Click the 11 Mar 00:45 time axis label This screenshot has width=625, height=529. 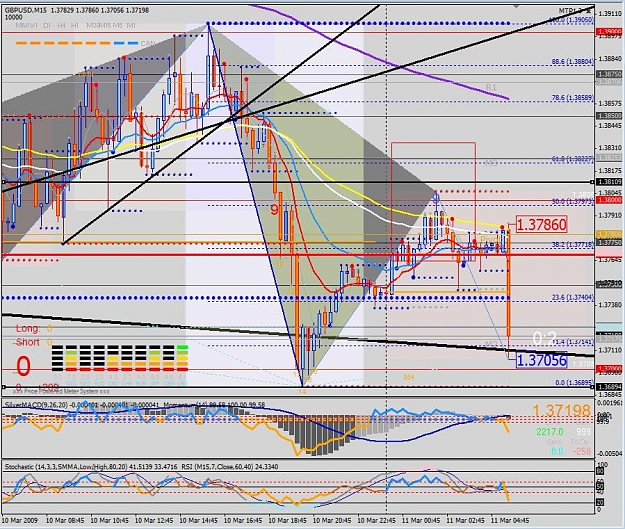421,521
